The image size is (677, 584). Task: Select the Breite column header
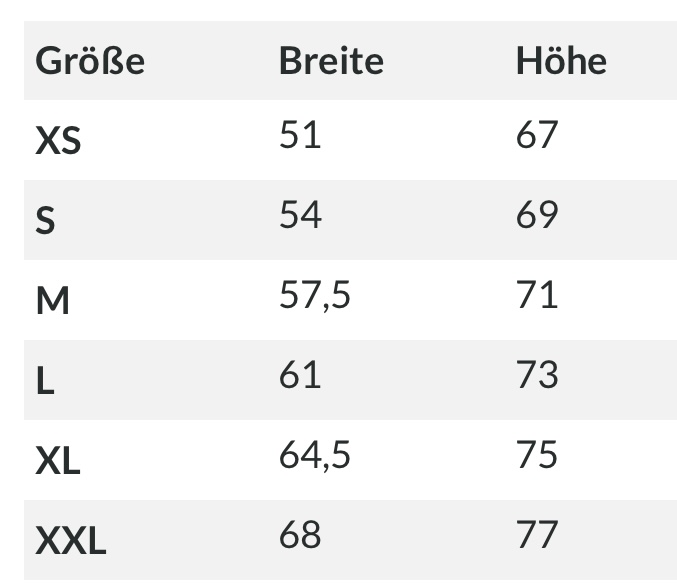(331, 62)
